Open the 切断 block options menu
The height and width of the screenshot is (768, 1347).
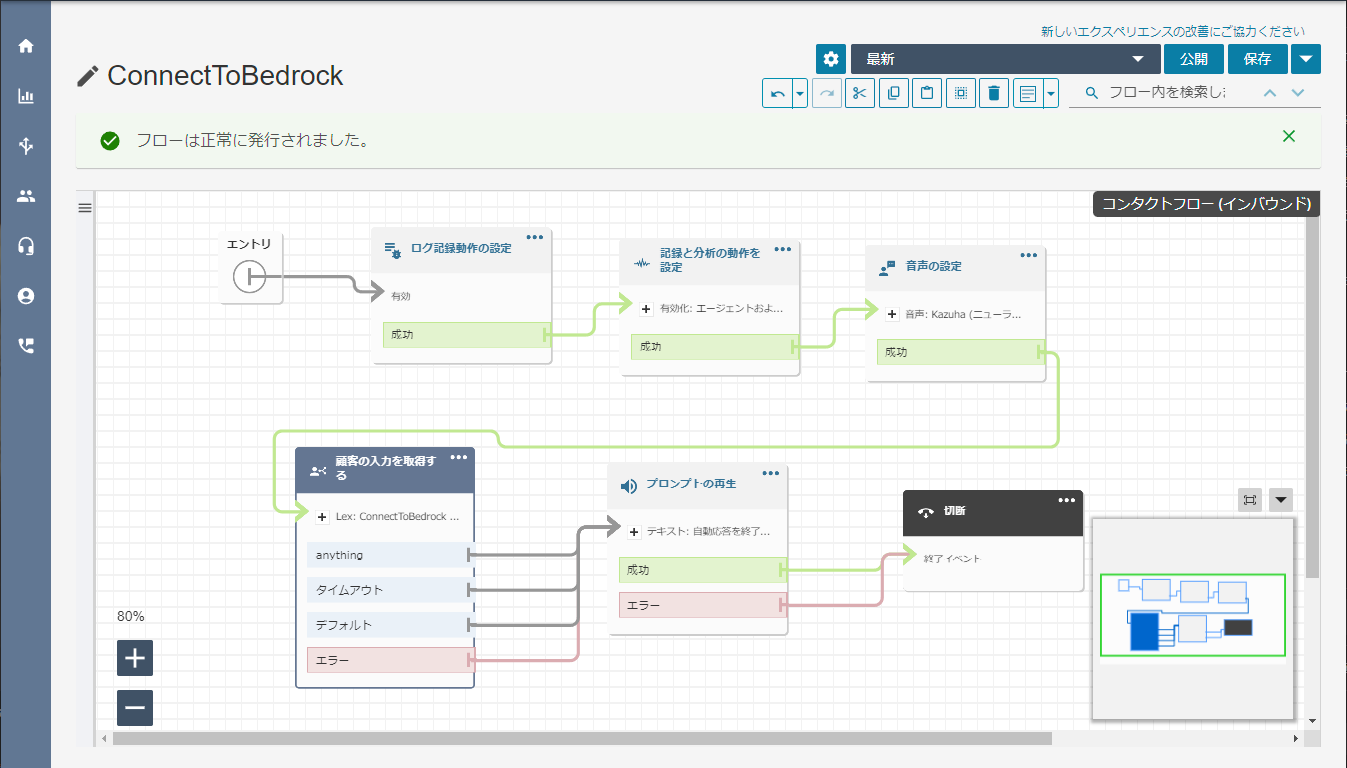(1067, 500)
